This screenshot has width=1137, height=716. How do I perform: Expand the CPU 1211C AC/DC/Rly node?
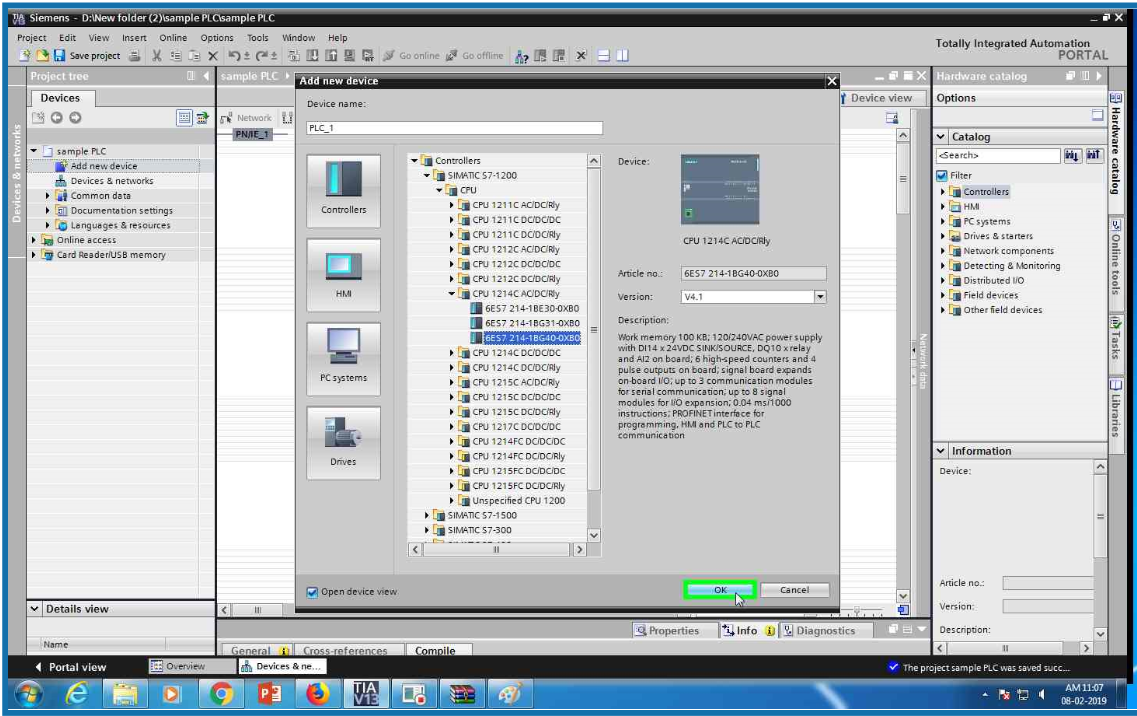451,205
